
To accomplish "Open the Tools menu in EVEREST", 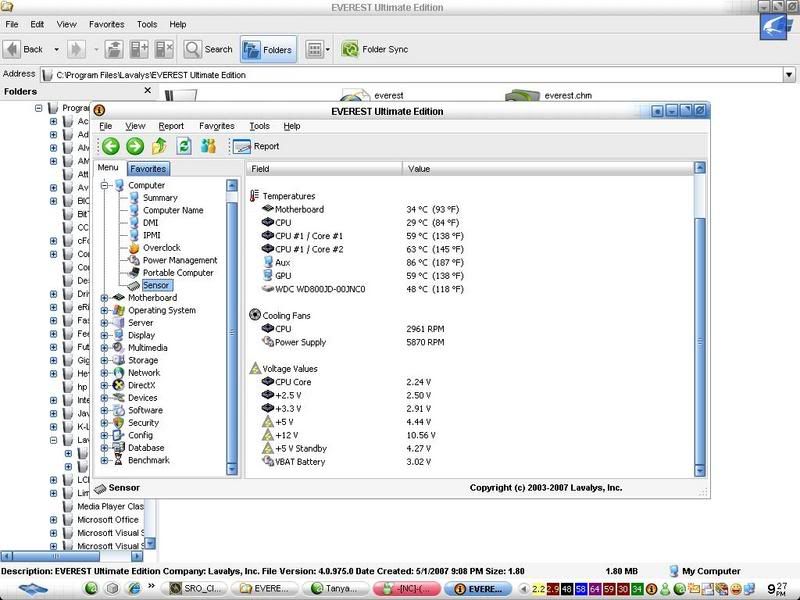I will [x=260, y=126].
